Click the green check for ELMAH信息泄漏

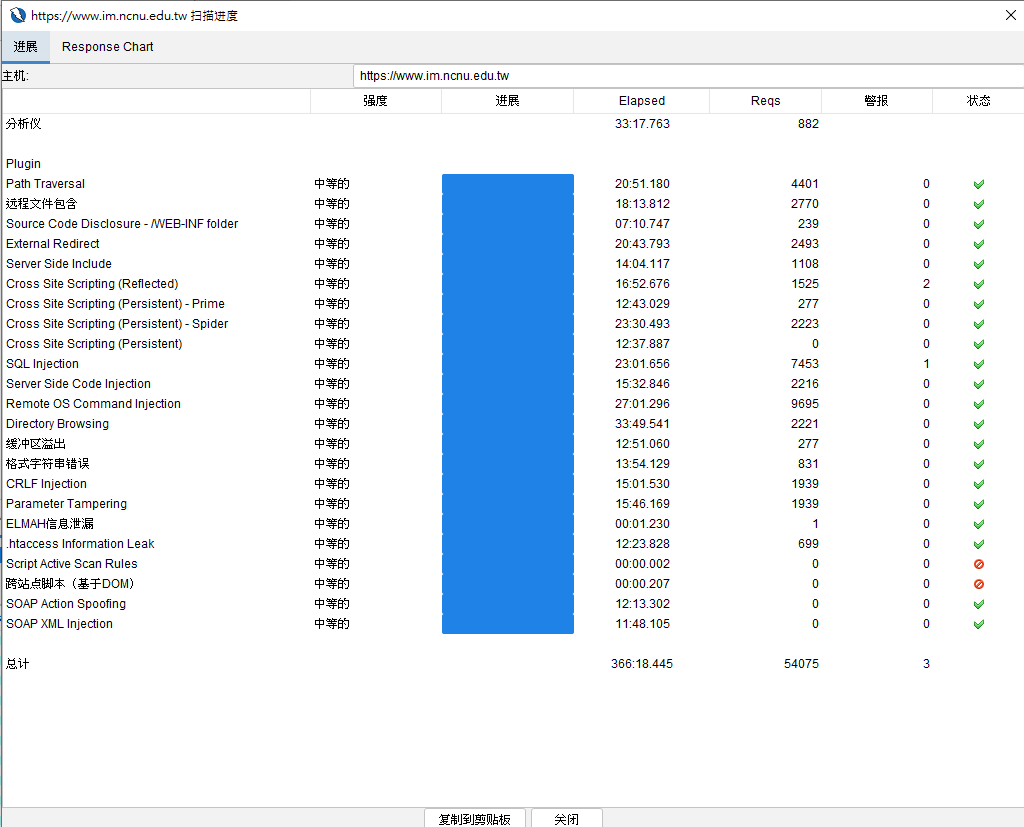pyautogui.click(x=978, y=524)
